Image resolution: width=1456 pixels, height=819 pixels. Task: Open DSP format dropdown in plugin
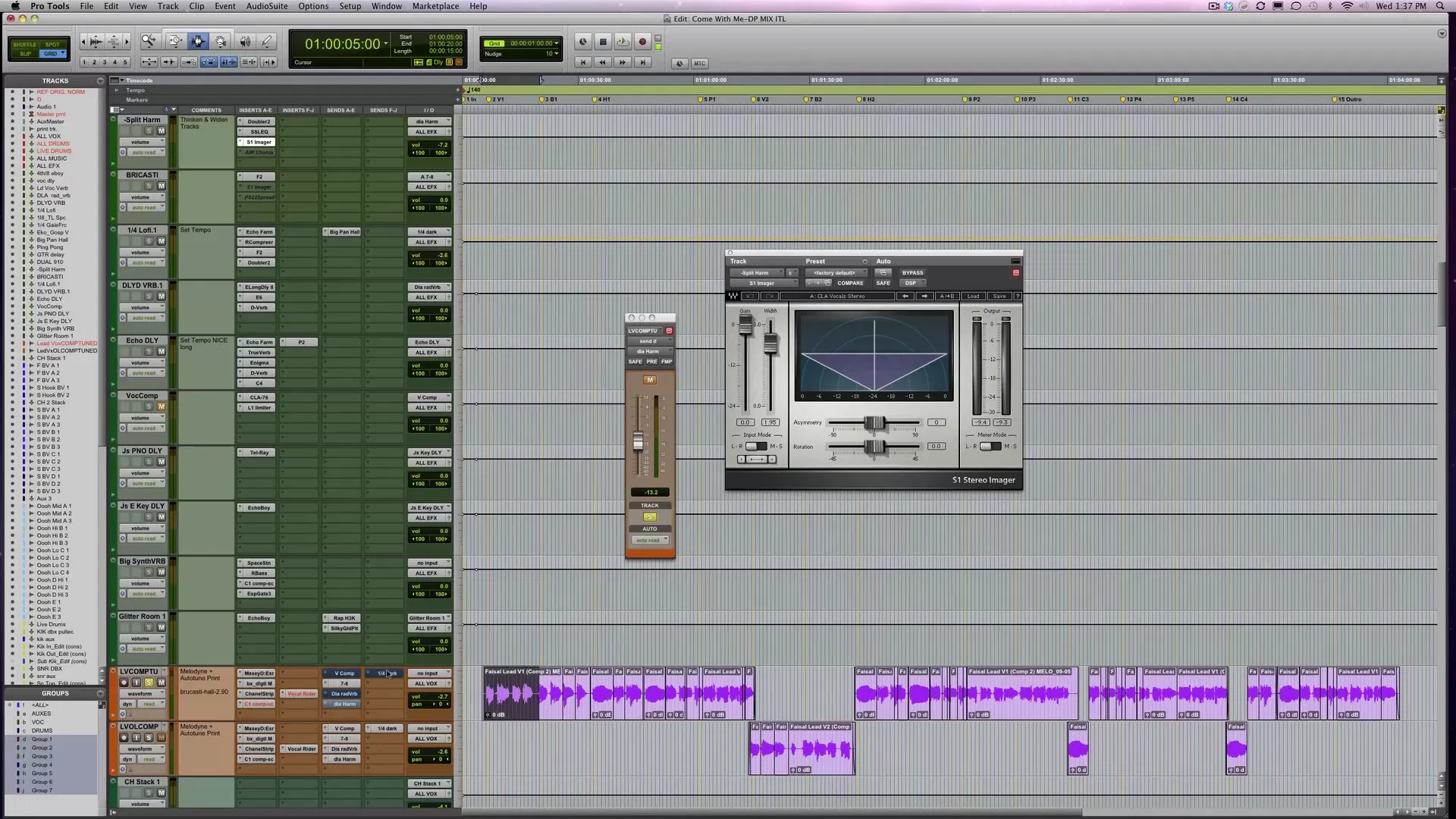(912, 283)
